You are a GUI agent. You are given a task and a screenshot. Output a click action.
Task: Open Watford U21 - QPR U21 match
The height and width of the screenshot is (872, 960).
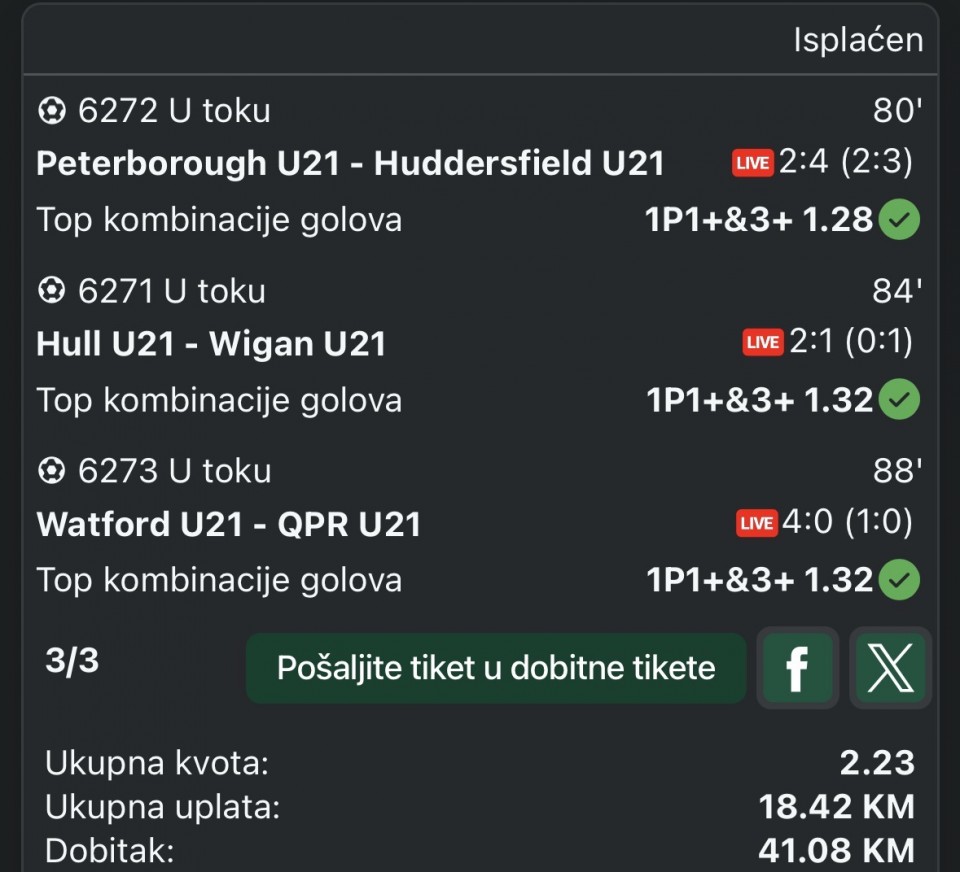[x=228, y=524]
